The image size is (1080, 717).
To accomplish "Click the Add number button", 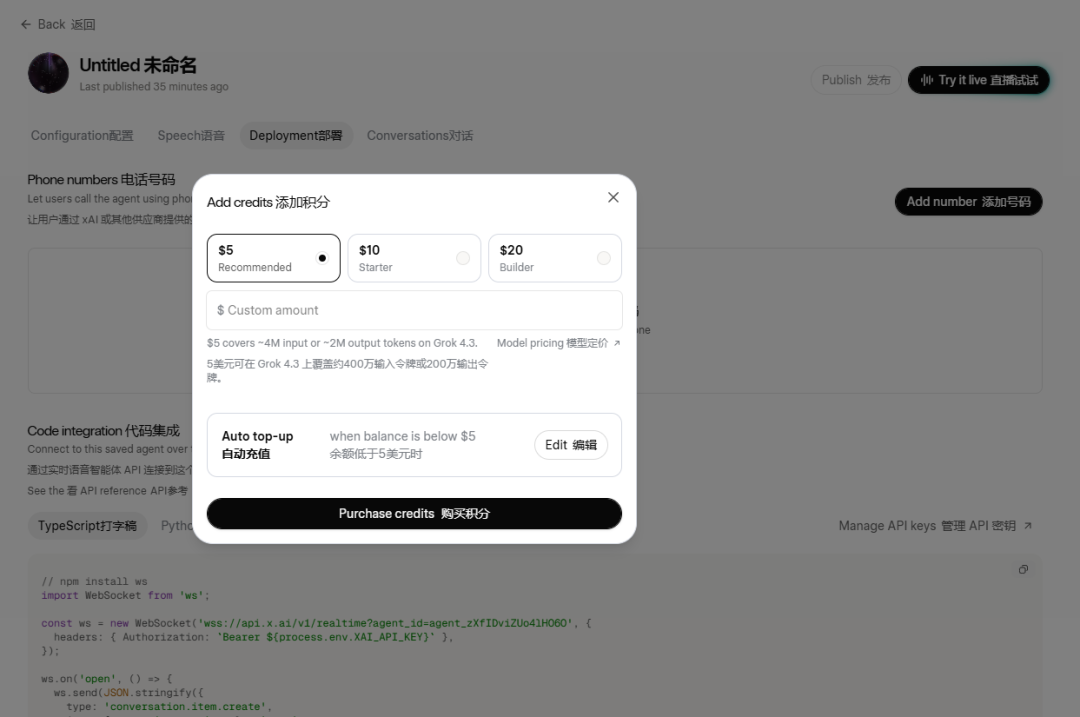I will [968, 202].
